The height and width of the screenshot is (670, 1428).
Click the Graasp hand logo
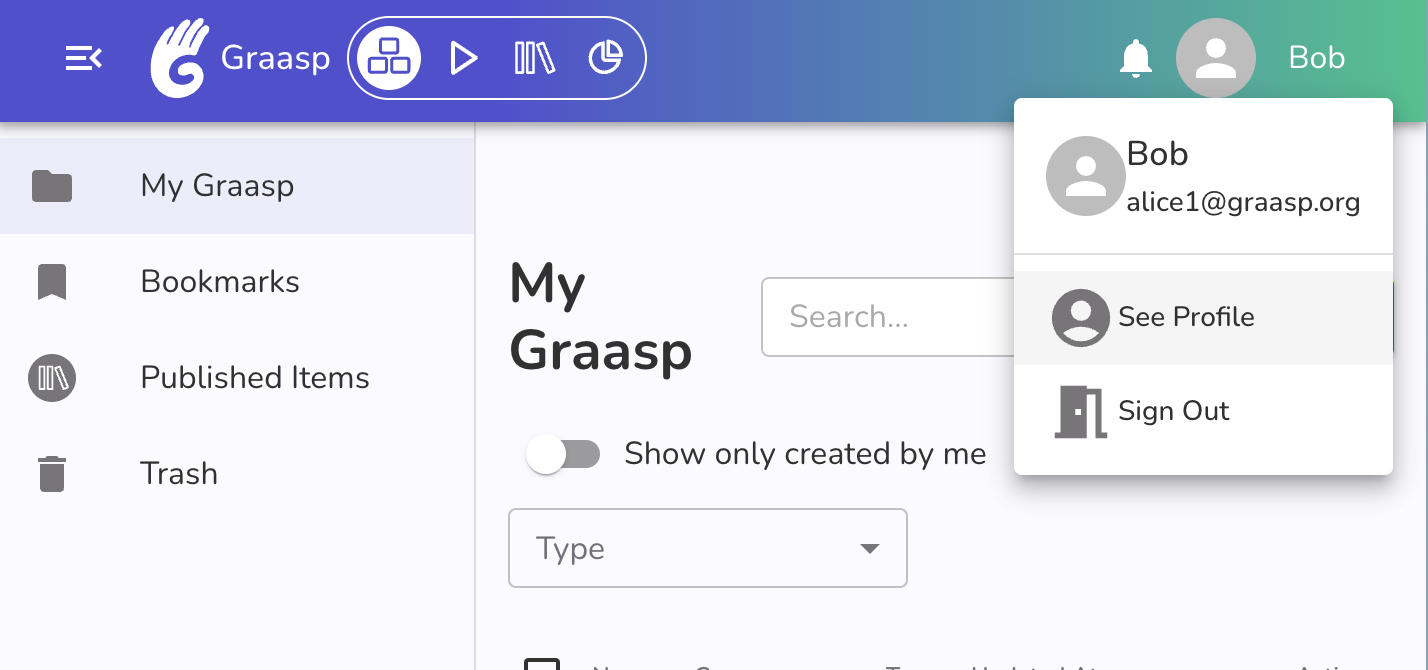178,57
